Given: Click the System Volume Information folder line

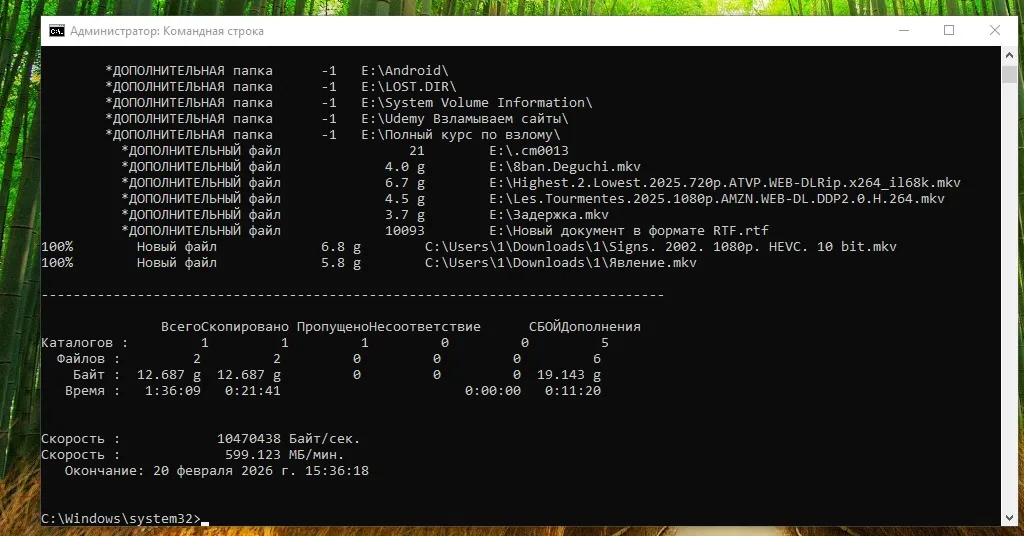Looking at the screenshot, I should (x=349, y=102).
